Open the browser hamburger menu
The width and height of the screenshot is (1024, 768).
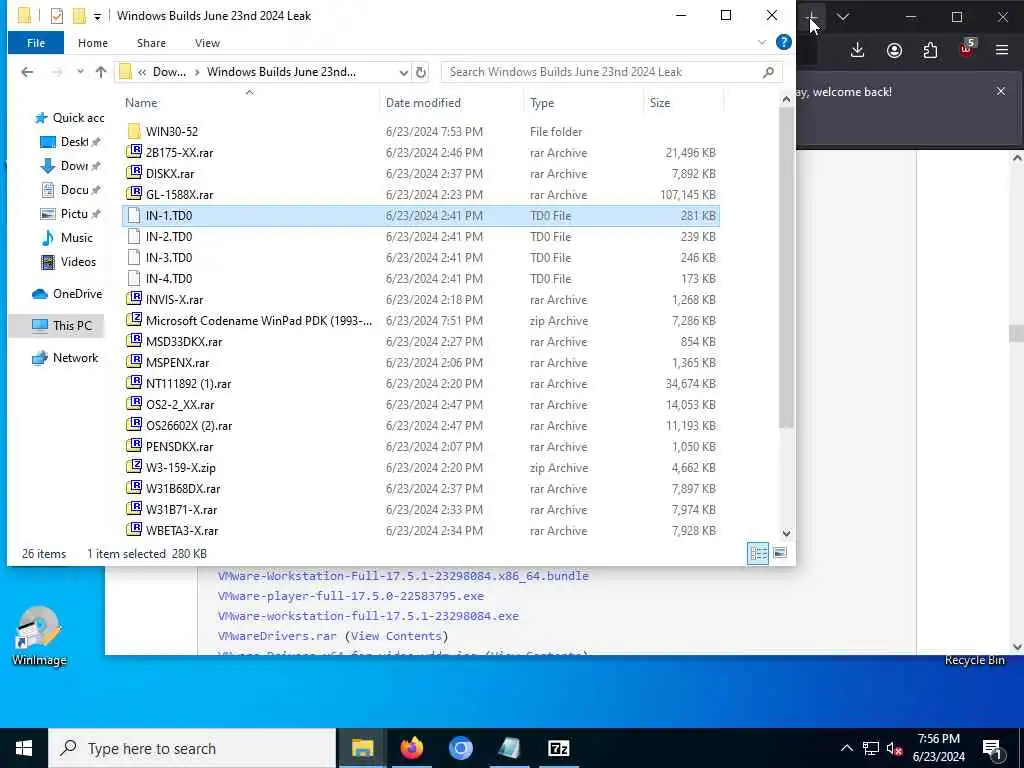1002,50
